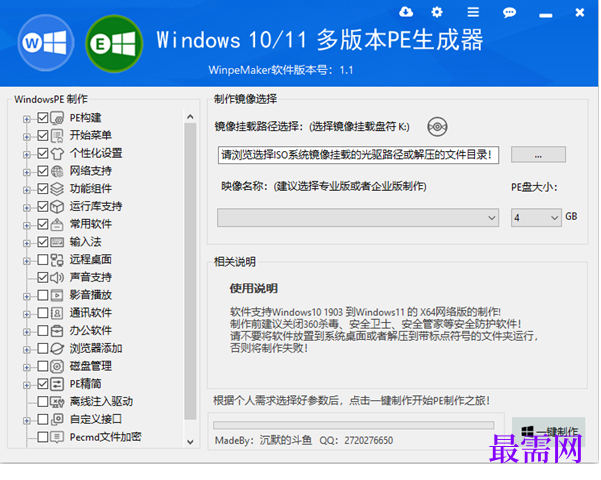Check the 办公软件 checkbox
The height and width of the screenshot is (480, 601).
43,330
